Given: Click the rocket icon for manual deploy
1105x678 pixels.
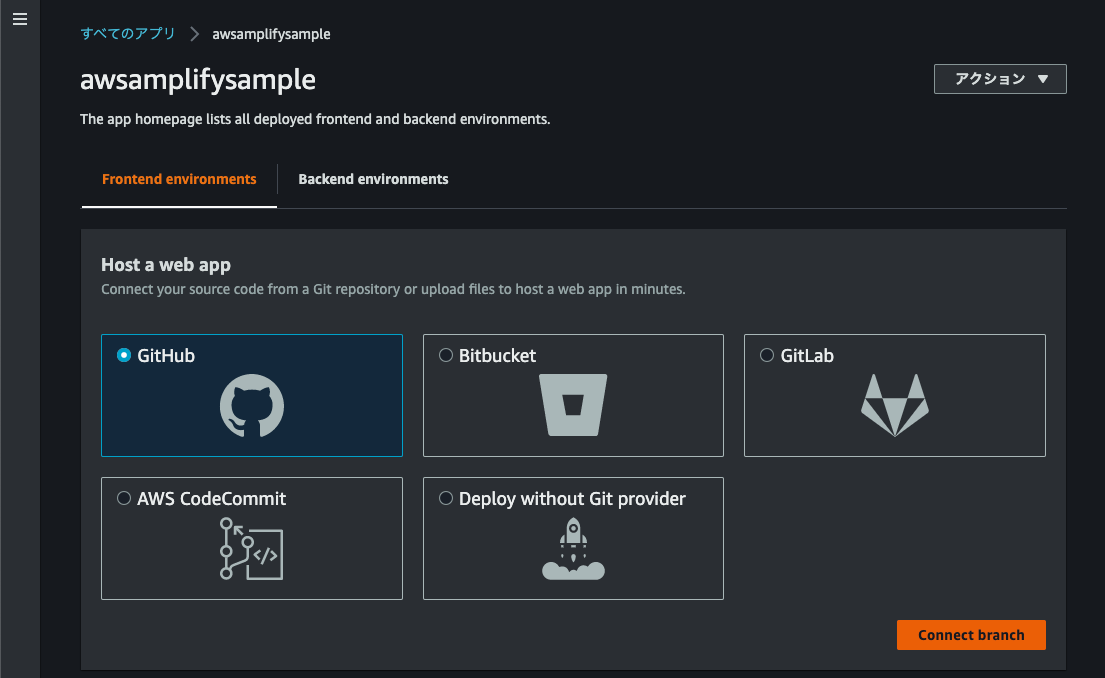Looking at the screenshot, I should 573,549.
